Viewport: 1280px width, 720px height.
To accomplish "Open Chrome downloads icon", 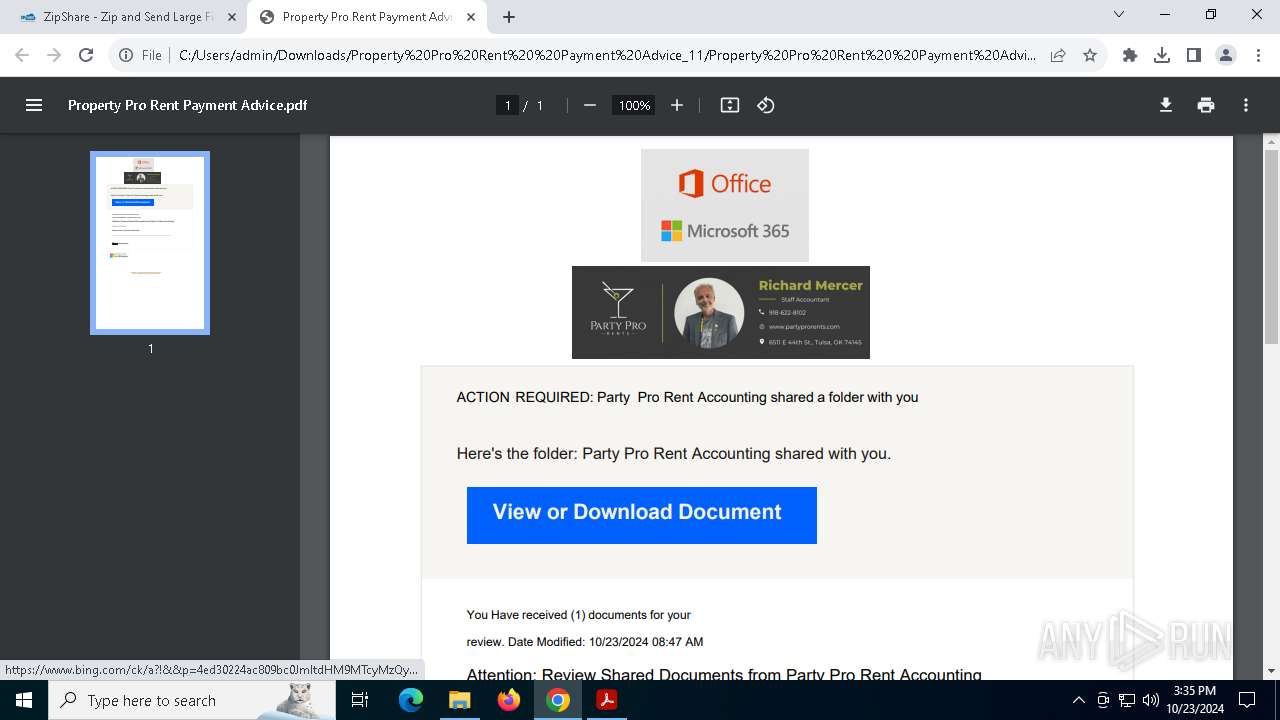I will point(1162,55).
